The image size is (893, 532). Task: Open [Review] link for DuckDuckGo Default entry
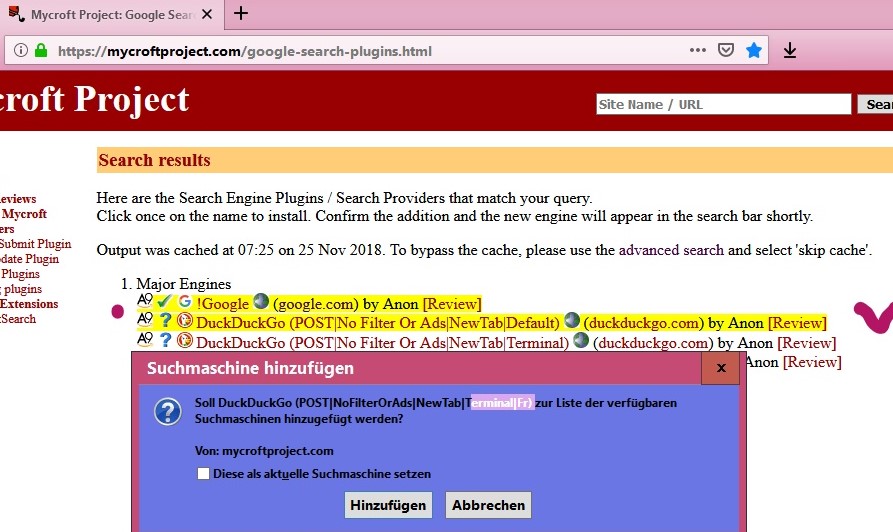[797, 323]
